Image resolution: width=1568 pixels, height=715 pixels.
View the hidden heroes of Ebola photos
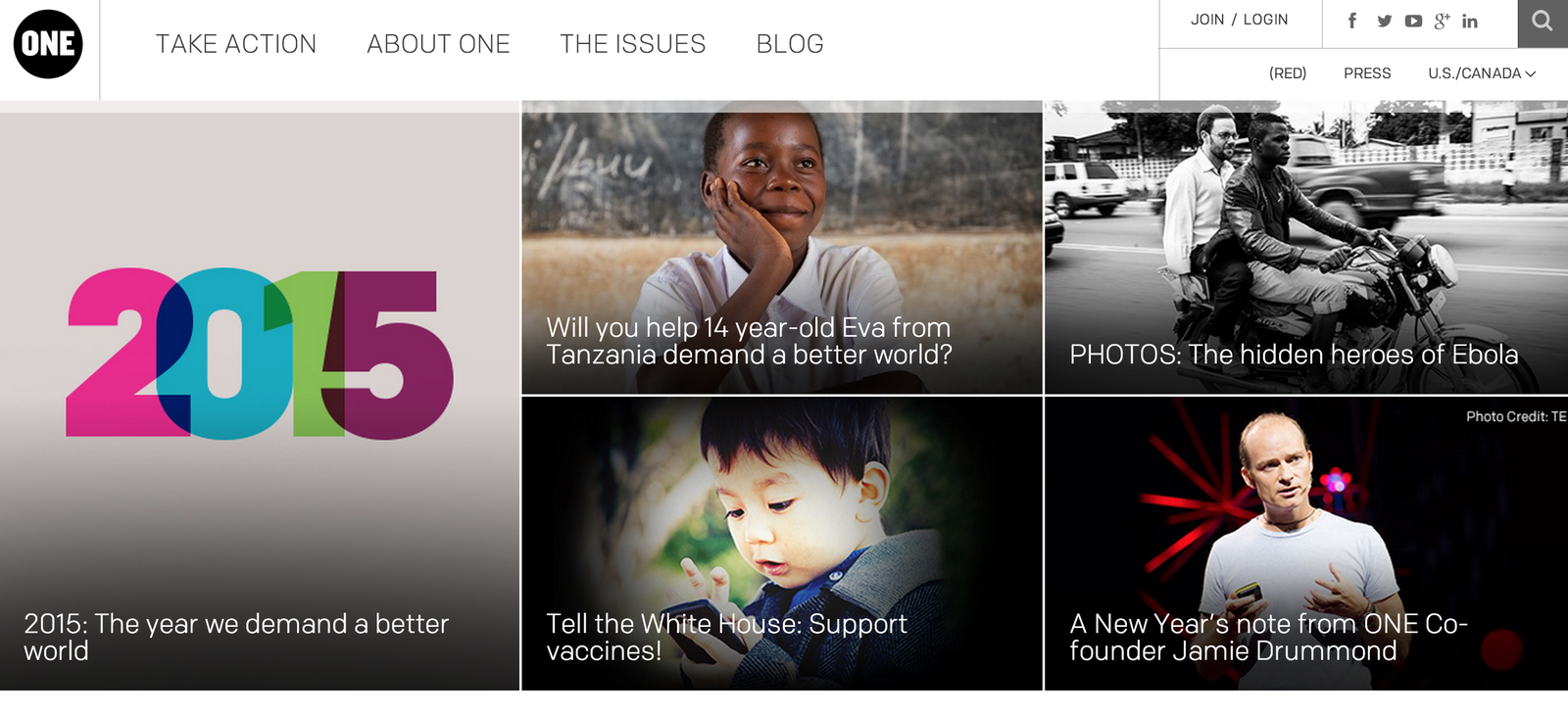click(x=1306, y=248)
